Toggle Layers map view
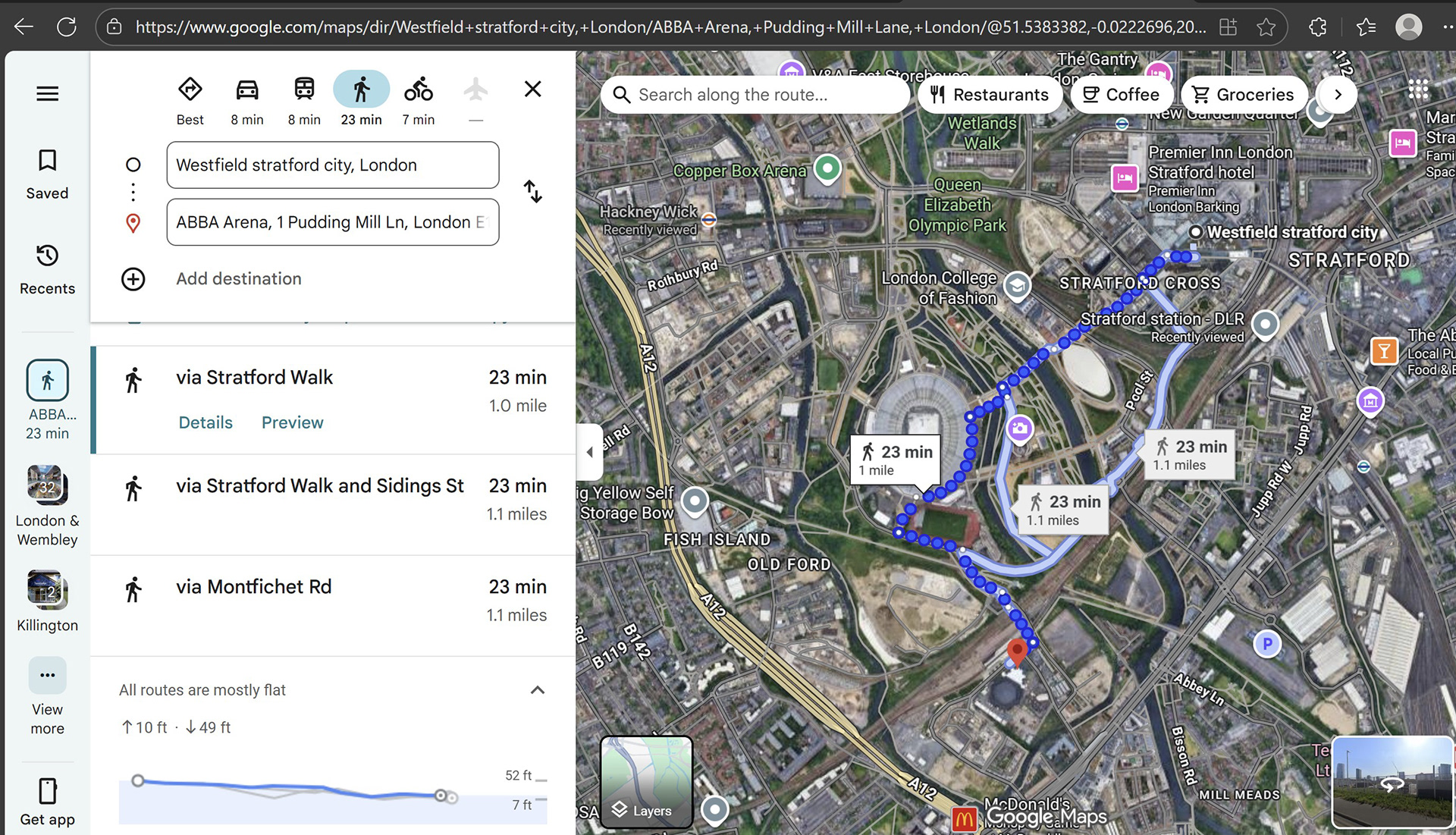Screen dimensions: 1456x835 pyautogui.click(x=646, y=781)
